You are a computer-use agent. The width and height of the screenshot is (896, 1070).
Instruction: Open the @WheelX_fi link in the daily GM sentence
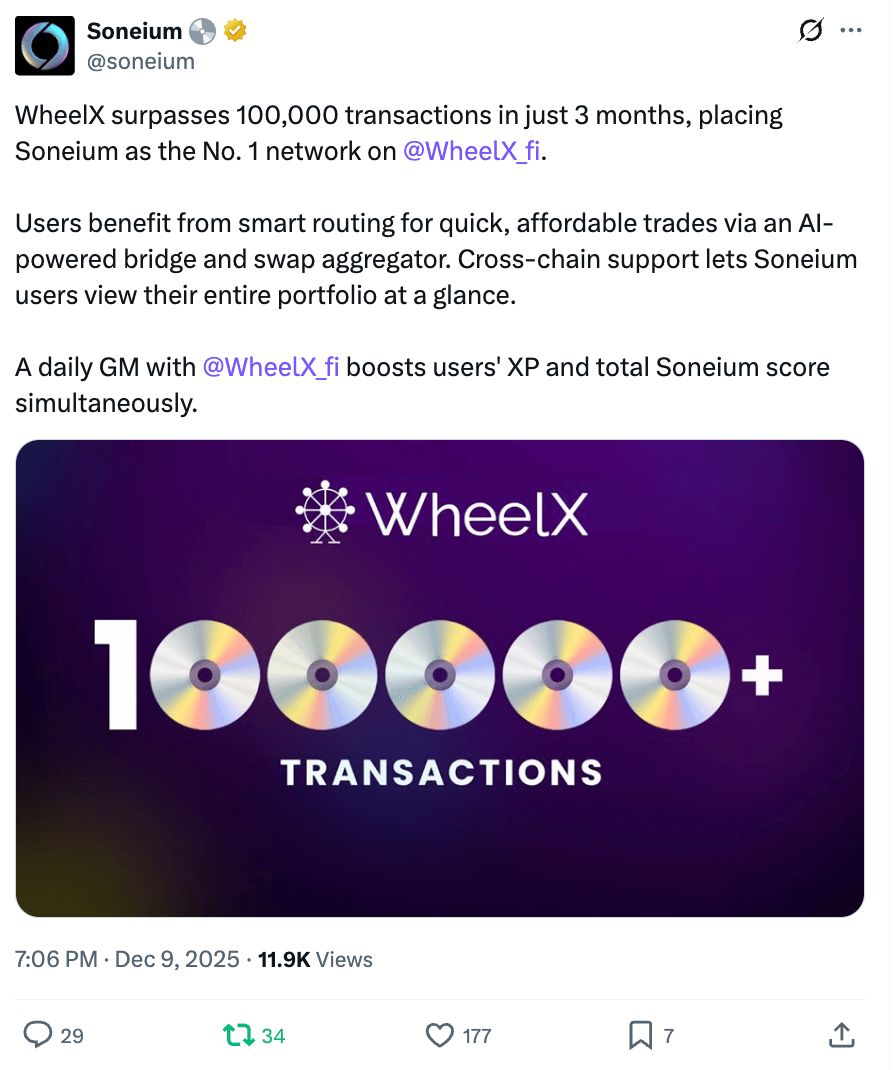271,367
